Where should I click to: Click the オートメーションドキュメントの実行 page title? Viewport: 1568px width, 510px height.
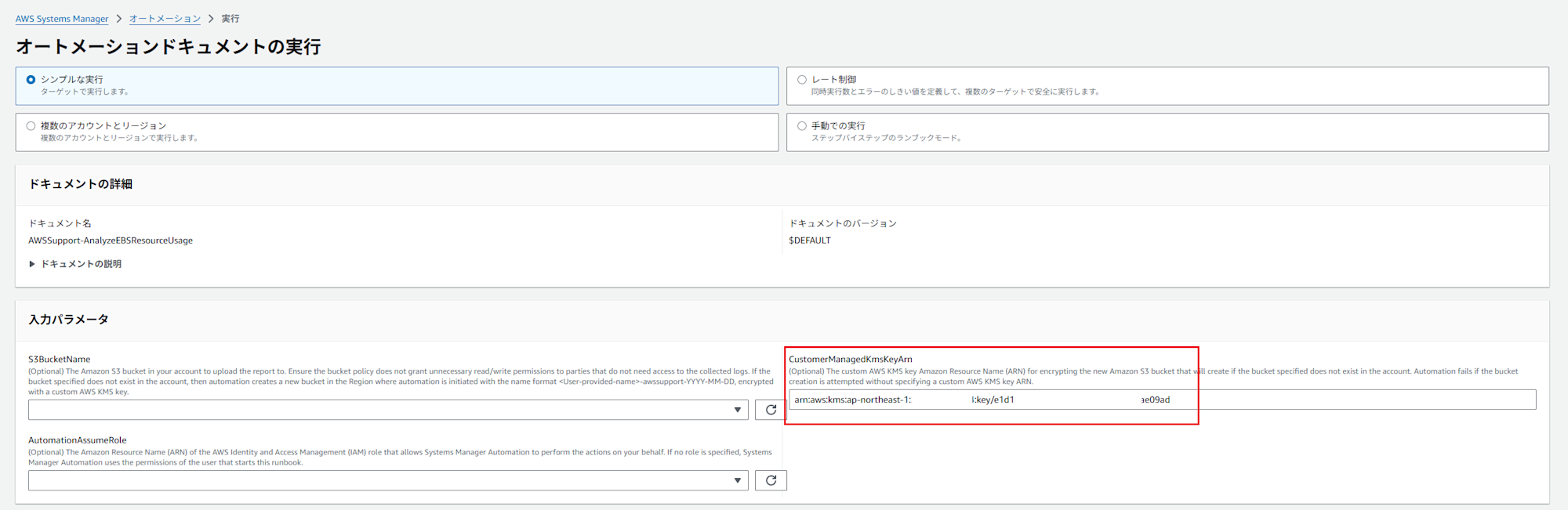point(169,47)
